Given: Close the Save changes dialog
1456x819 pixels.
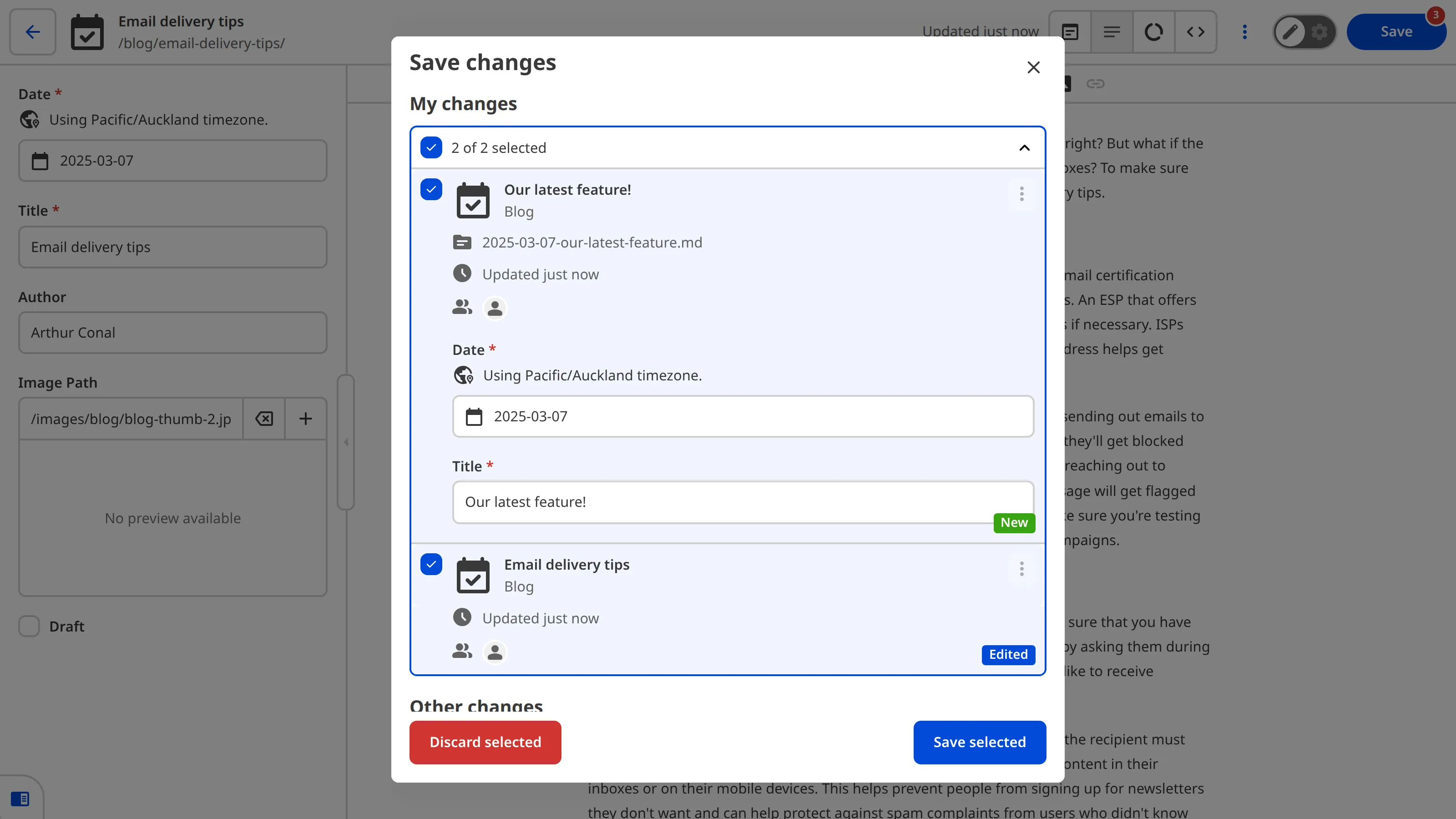Looking at the screenshot, I should (1033, 67).
